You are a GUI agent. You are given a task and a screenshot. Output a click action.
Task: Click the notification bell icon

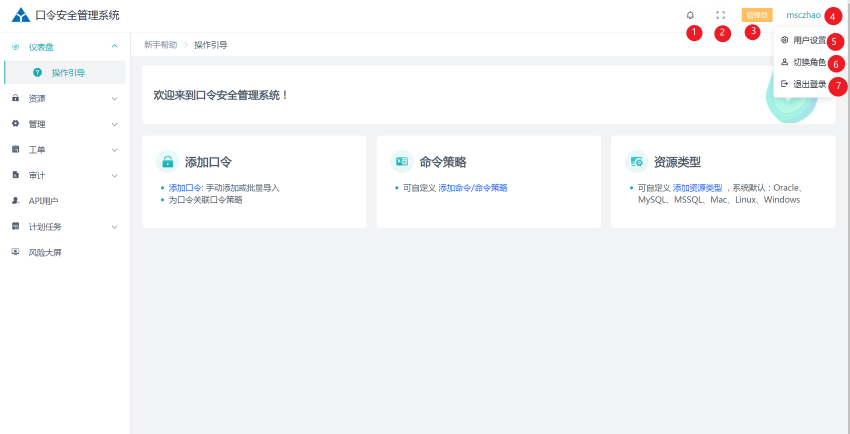[x=690, y=15]
